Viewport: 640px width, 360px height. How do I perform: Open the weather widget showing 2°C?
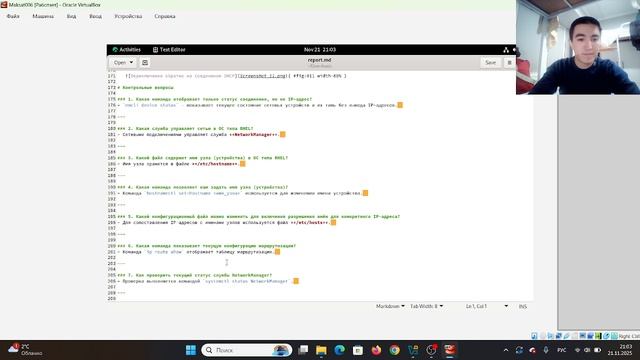tap(25, 349)
